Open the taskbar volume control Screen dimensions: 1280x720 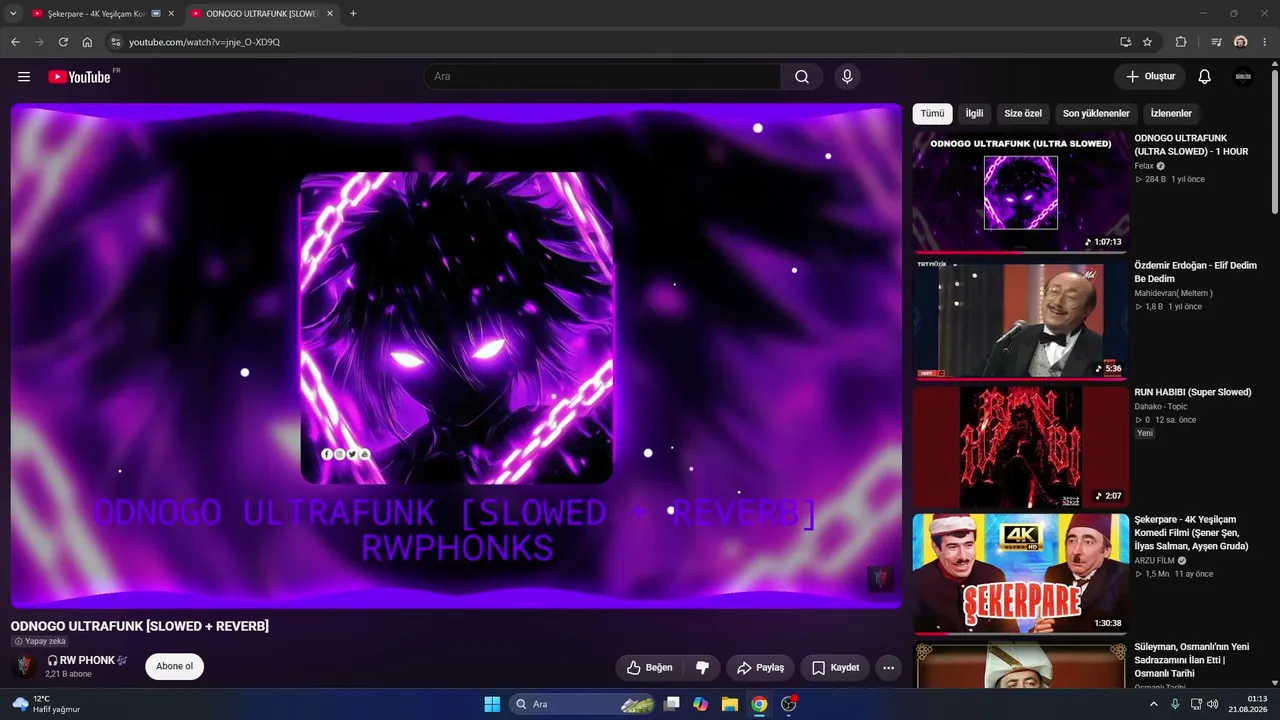coord(1212,704)
